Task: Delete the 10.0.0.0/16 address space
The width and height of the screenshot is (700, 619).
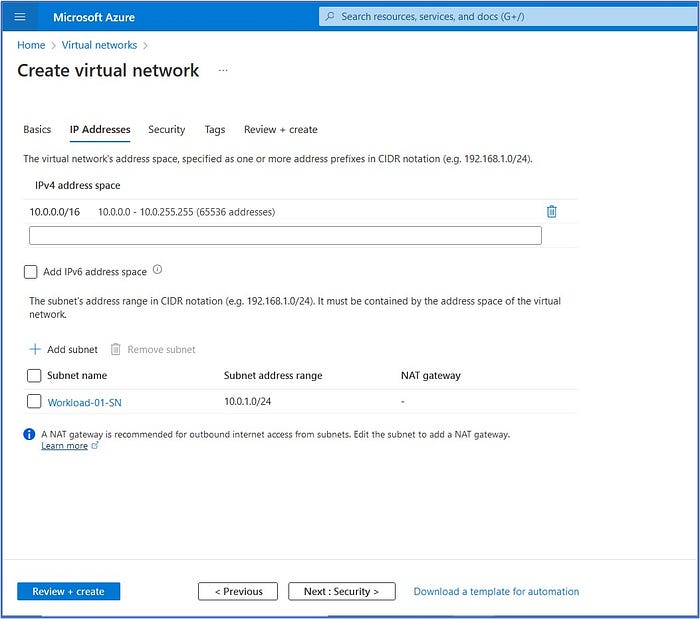Action: tap(551, 212)
